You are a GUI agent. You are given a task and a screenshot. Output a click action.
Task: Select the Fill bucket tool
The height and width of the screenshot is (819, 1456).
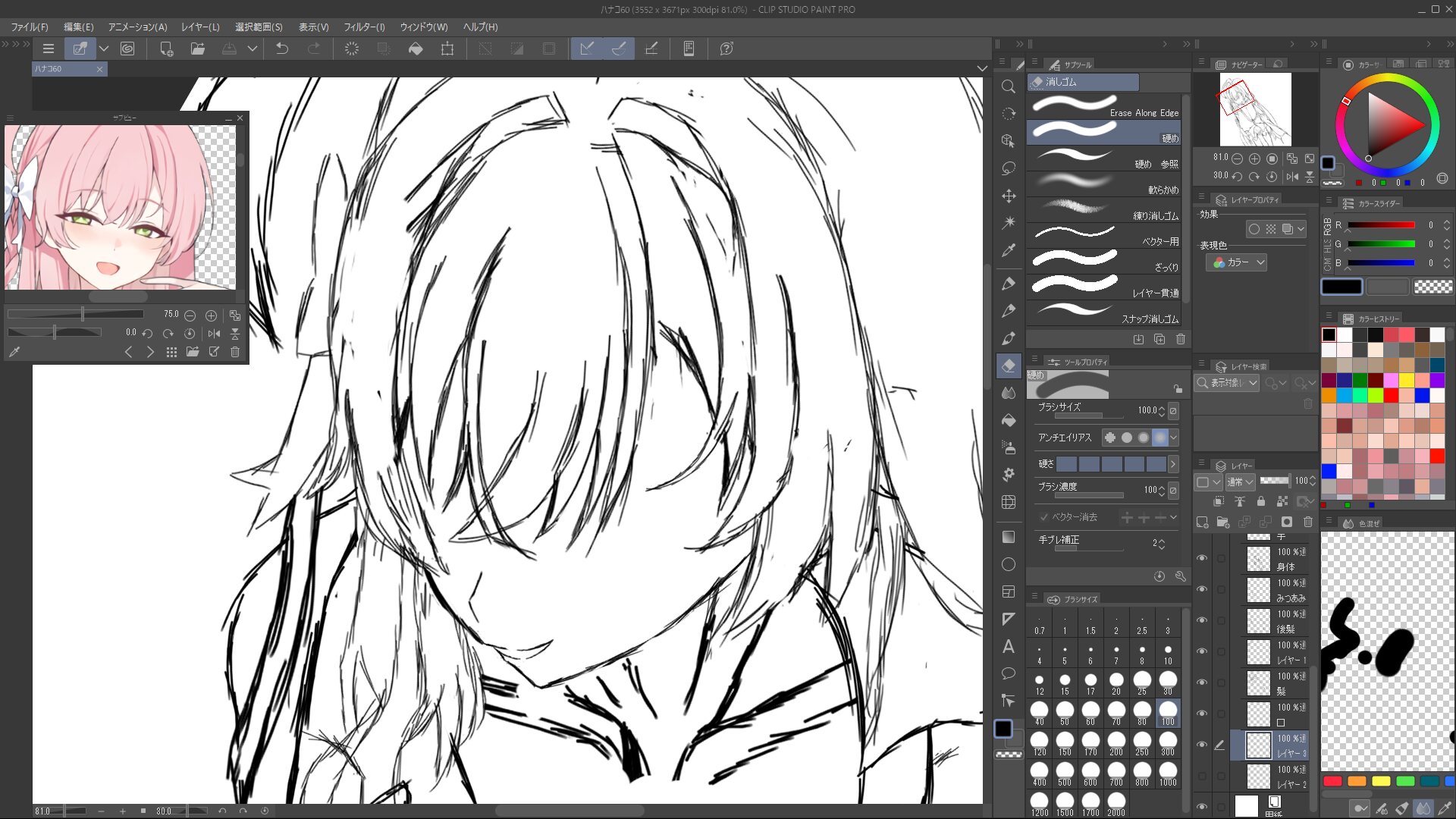(x=1008, y=419)
